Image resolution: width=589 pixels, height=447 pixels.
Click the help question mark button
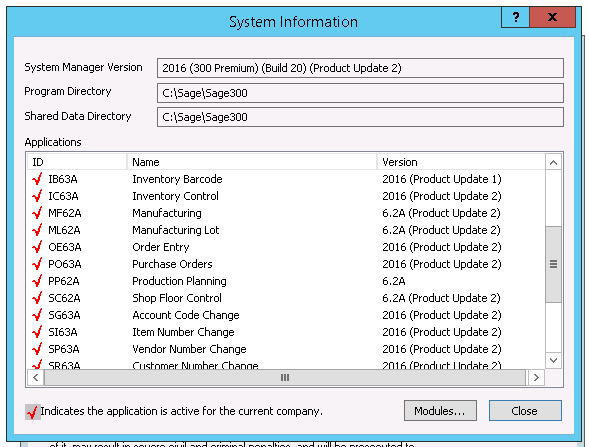tap(515, 17)
